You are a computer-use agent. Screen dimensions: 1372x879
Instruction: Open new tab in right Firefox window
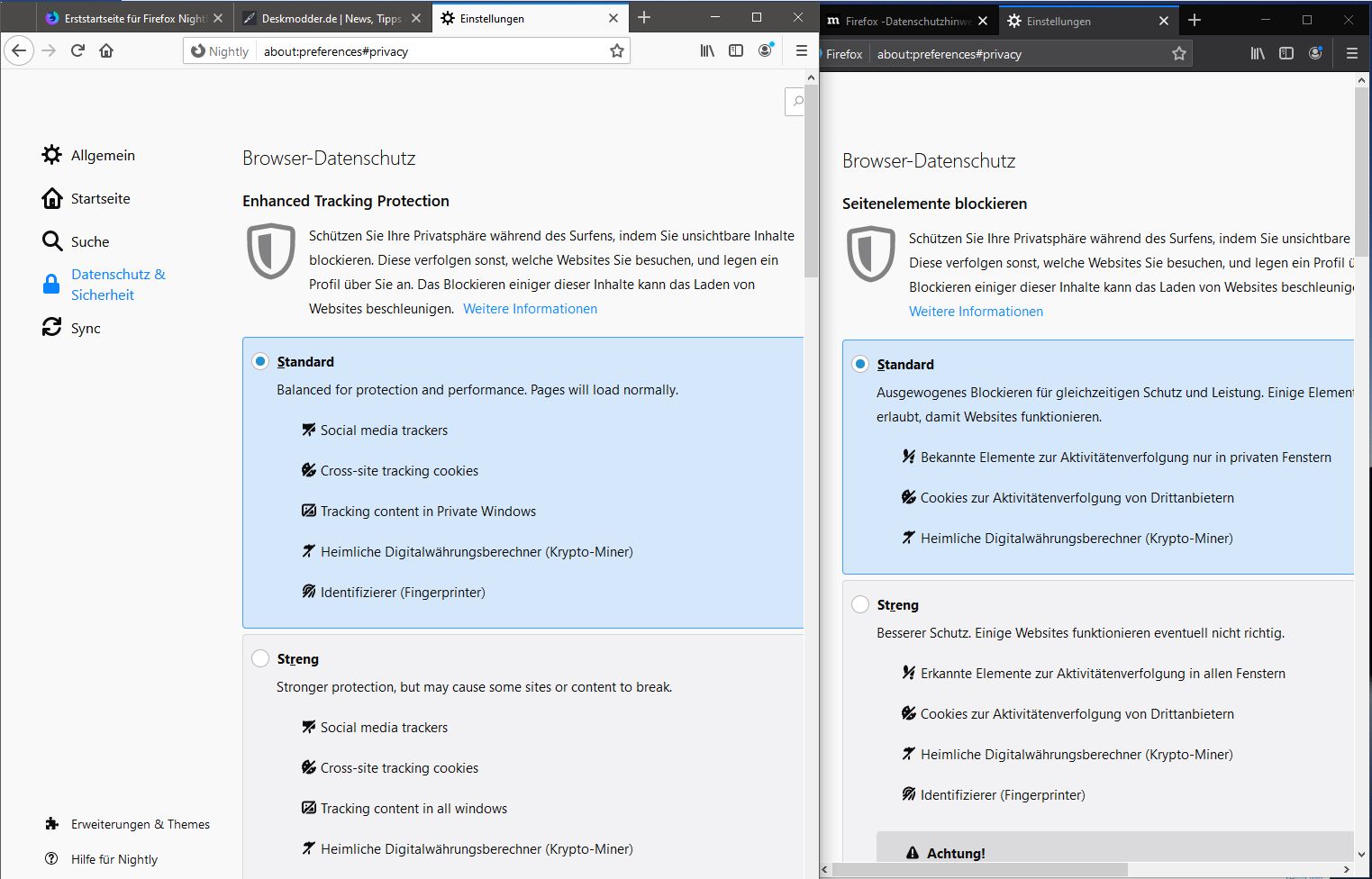(x=1195, y=21)
